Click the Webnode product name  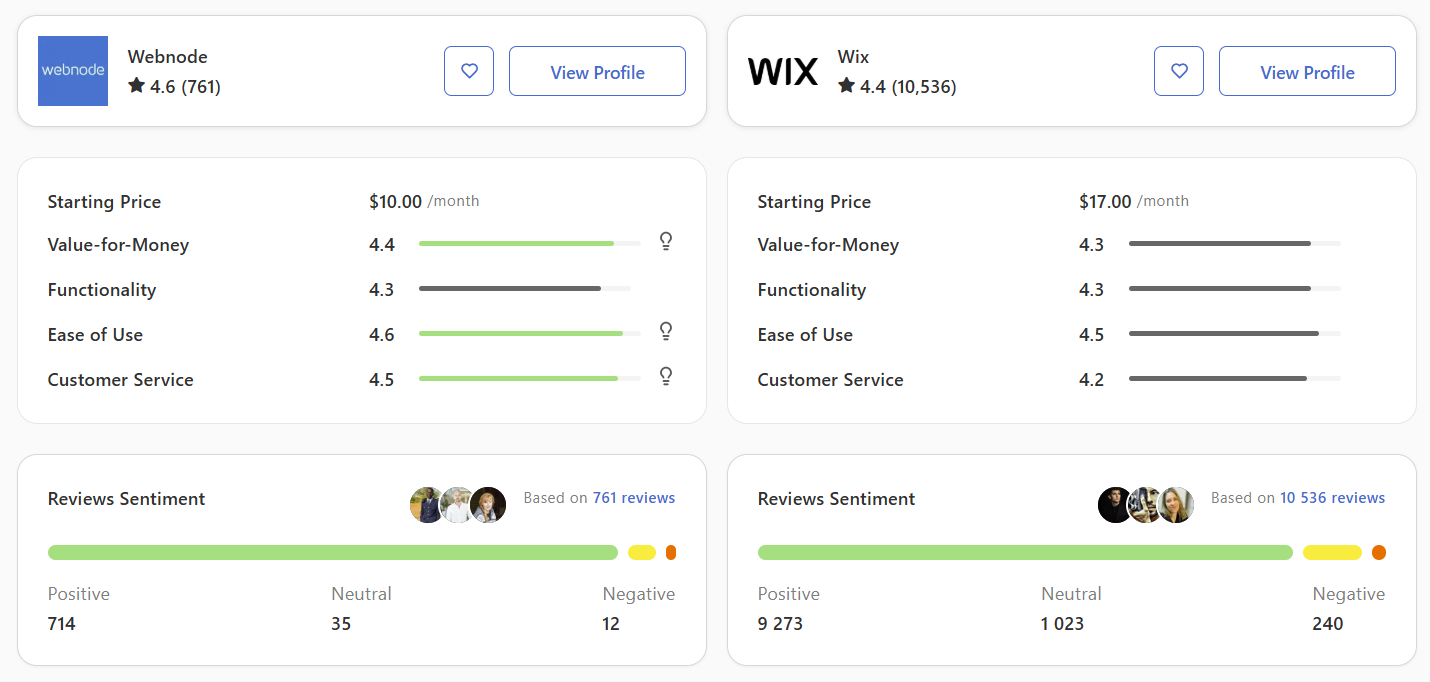tap(168, 57)
